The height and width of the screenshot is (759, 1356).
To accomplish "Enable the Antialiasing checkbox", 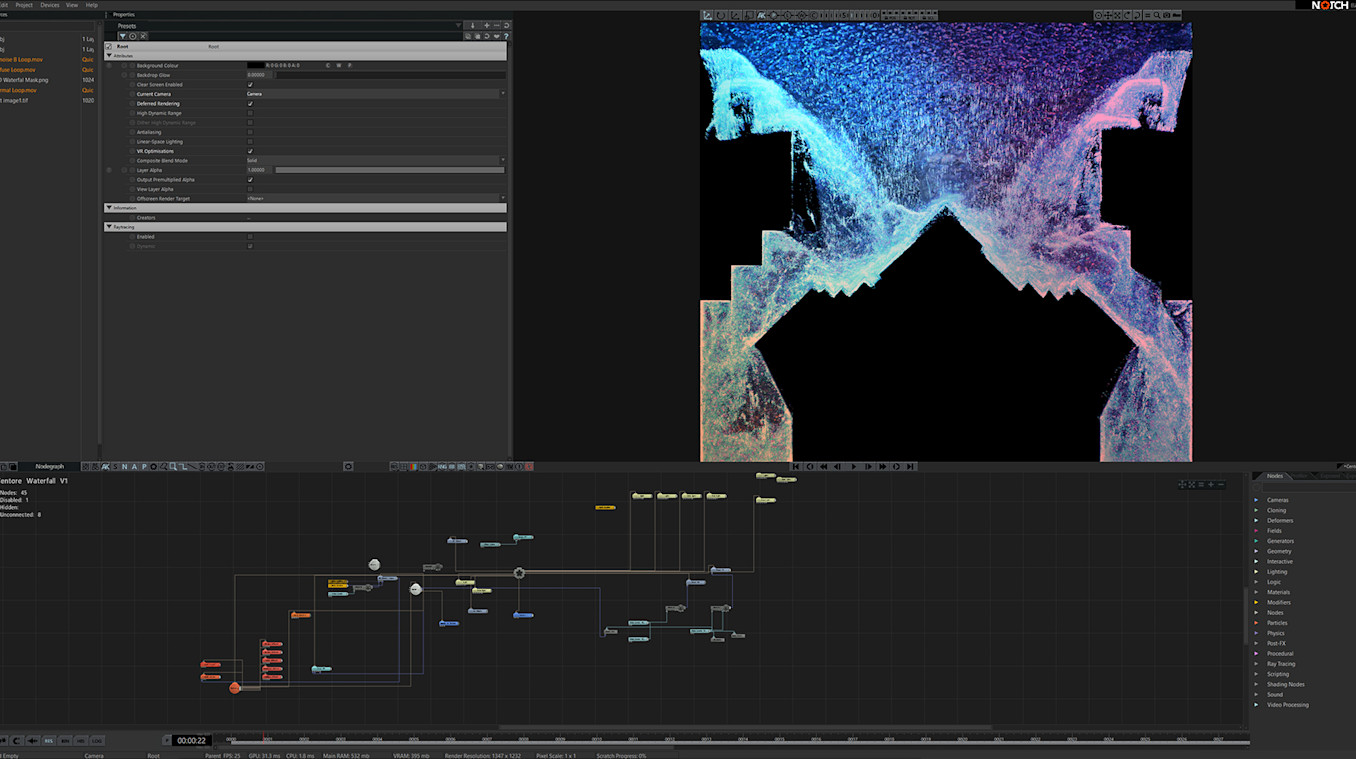I will coord(250,132).
